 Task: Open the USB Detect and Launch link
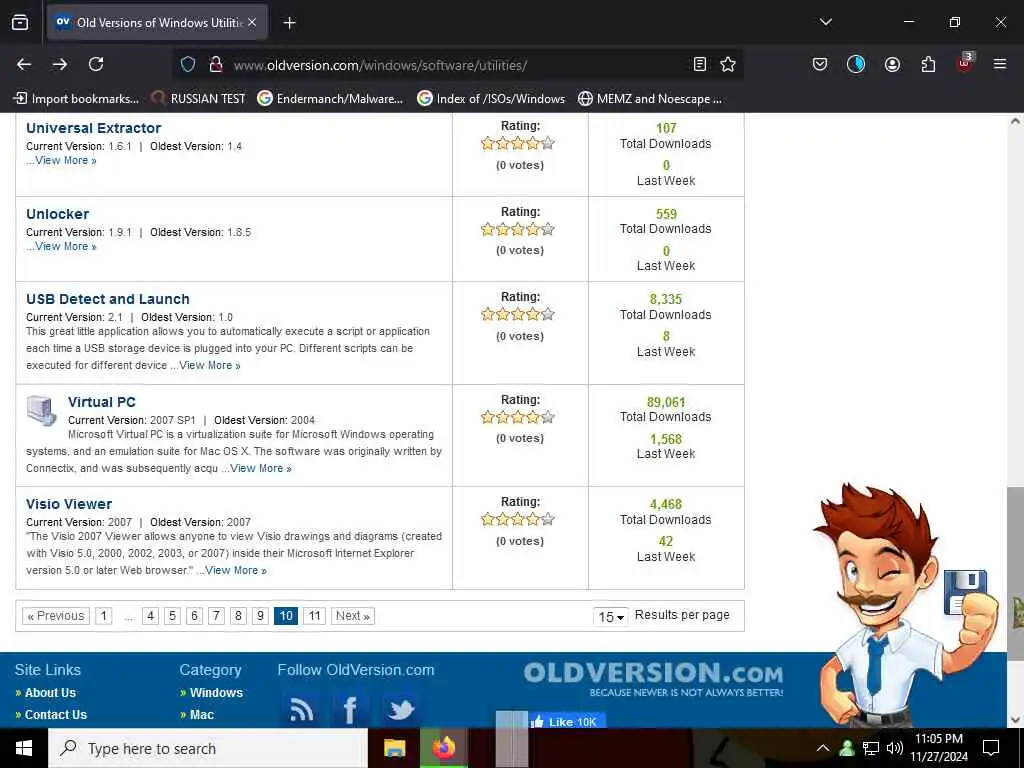(108, 299)
